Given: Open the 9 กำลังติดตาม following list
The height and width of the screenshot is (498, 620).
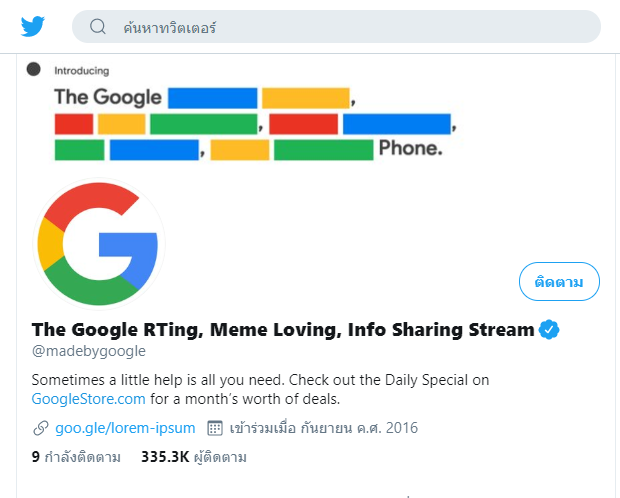Looking at the screenshot, I should click(x=76, y=457).
